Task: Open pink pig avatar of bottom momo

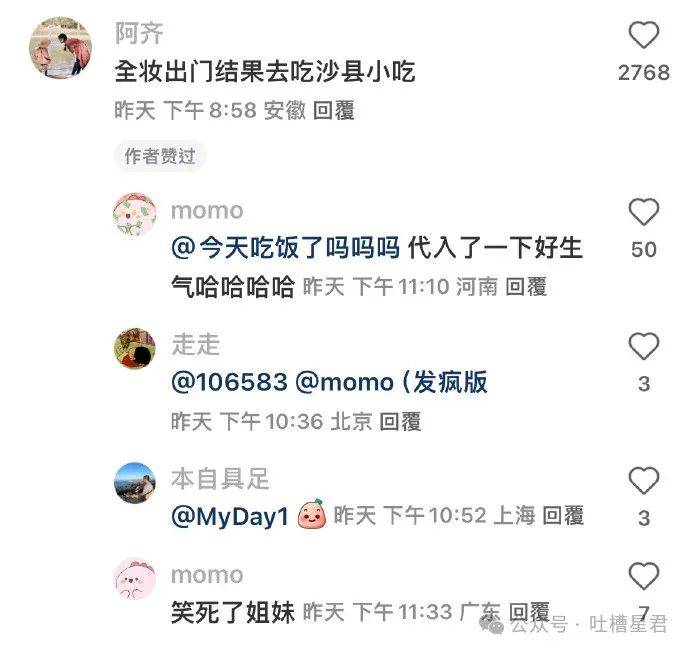Action: 135,579
